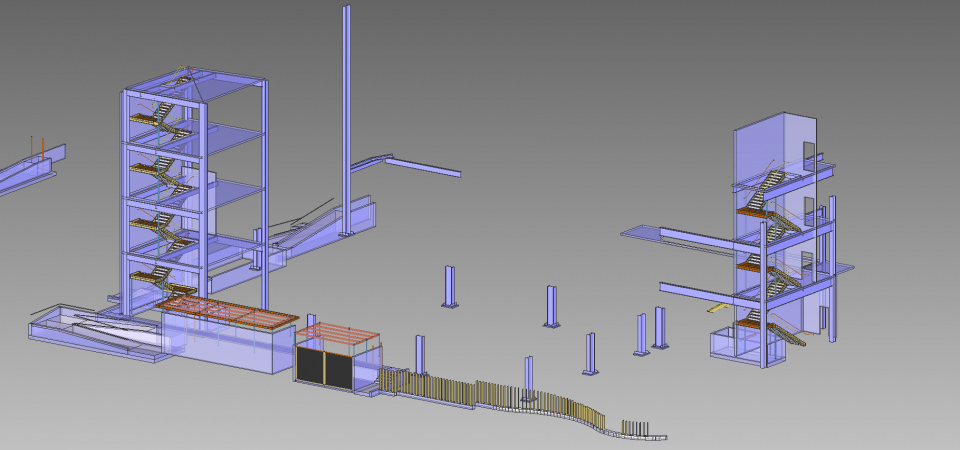Select the curved wooden picket fence
Viewport: 960px width, 450px height.
[x=520, y=398]
